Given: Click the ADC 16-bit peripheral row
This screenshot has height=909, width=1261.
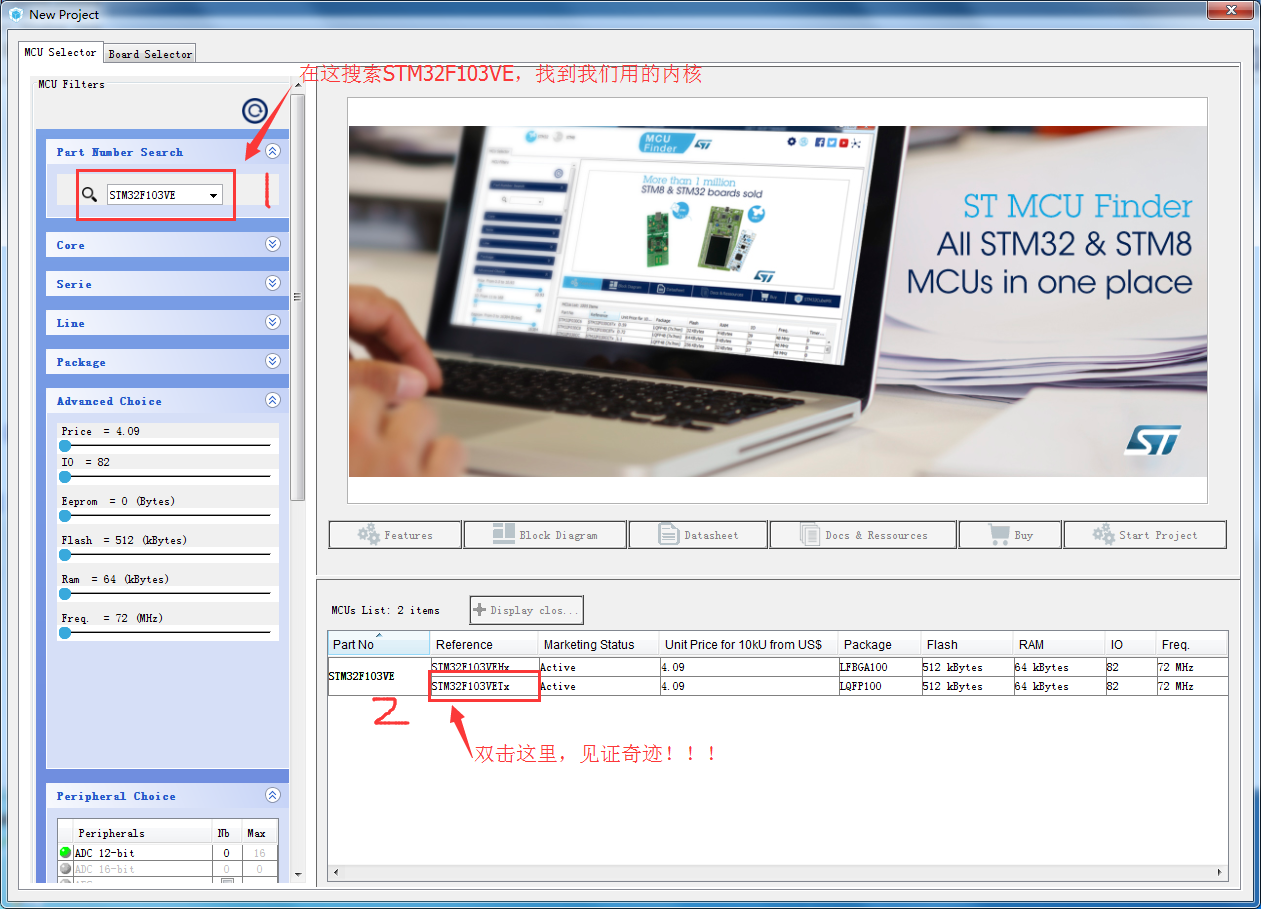Looking at the screenshot, I should 168,869.
